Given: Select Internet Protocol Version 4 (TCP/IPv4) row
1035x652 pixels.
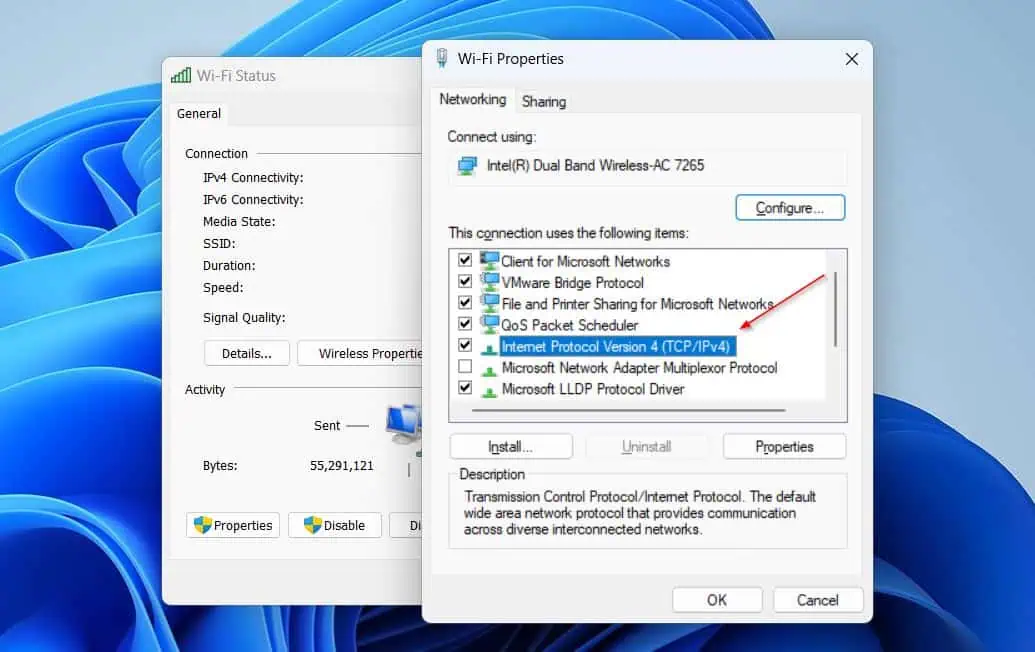Looking at the screenshot, I should (x=618, y=346).
